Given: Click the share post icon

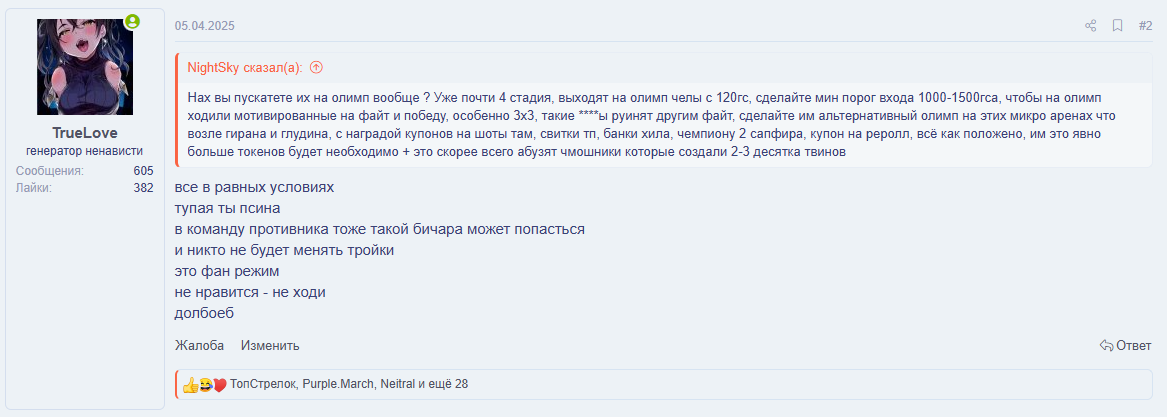Looking at the screenshot, I should 1091,26.
